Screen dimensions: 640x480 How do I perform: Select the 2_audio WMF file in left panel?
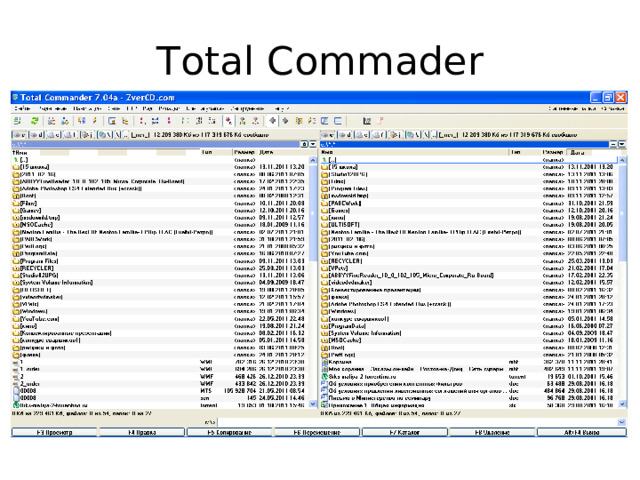[160, 384]
